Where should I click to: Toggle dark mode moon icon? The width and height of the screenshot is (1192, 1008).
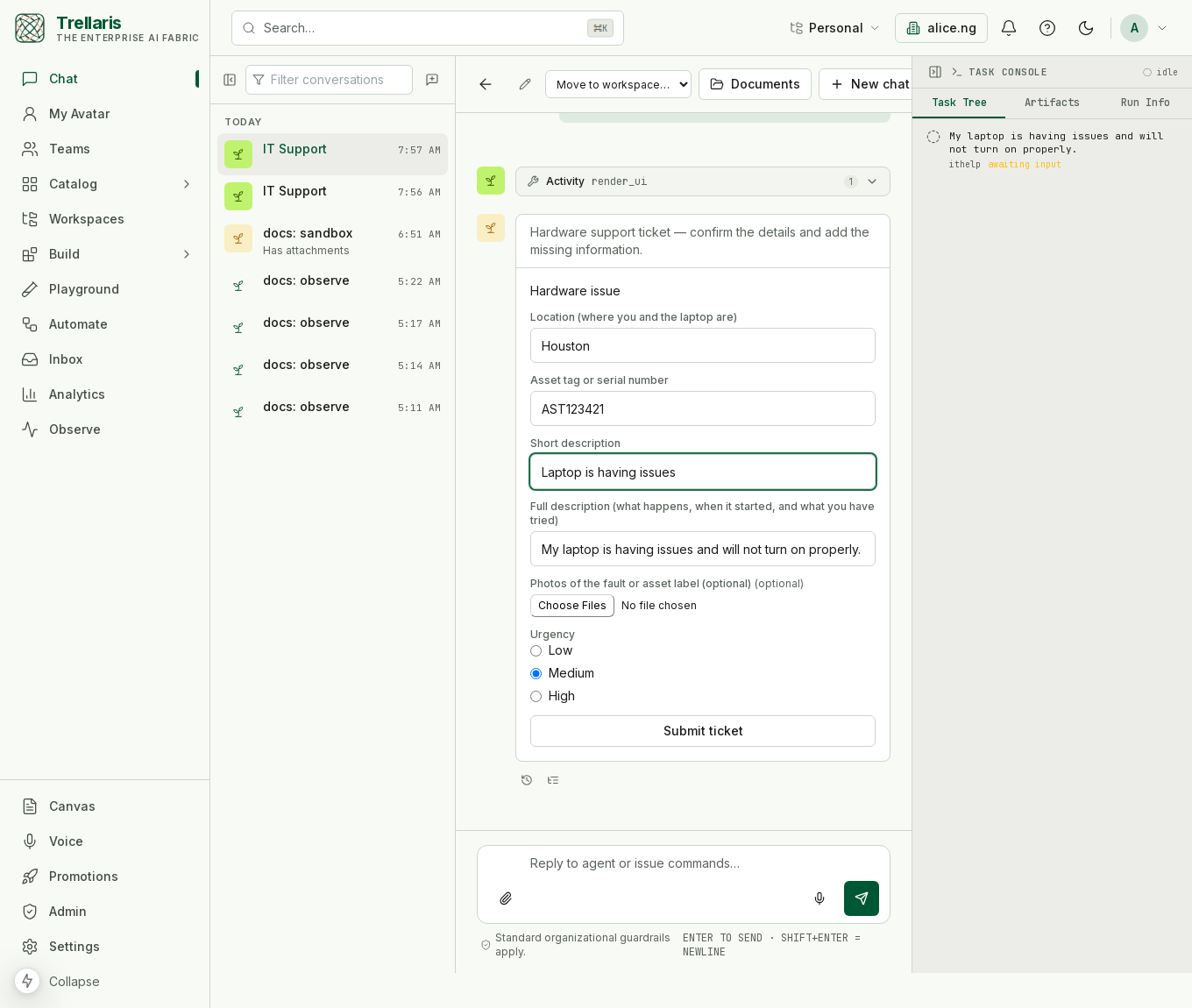(x=1086, y=28)
